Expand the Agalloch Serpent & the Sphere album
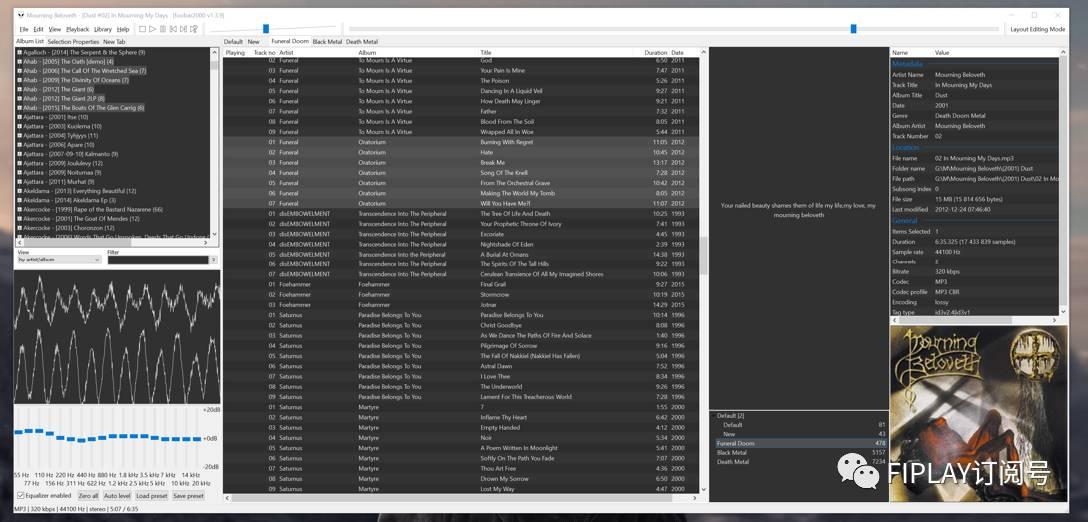1088x522 pixels. coord(20,52)
